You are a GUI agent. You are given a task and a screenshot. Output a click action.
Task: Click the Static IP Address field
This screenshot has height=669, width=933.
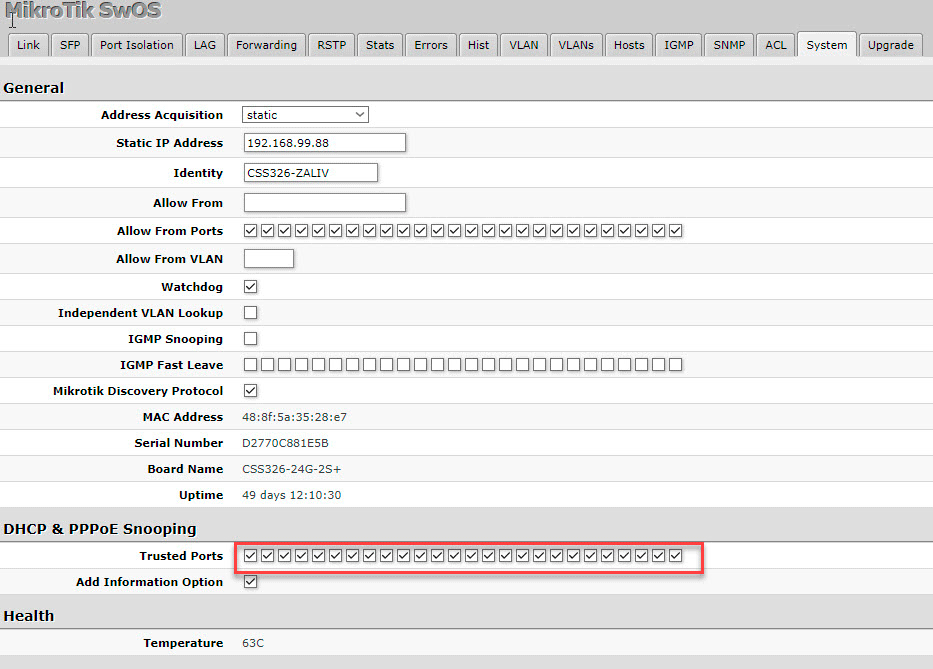pos(324,143)
